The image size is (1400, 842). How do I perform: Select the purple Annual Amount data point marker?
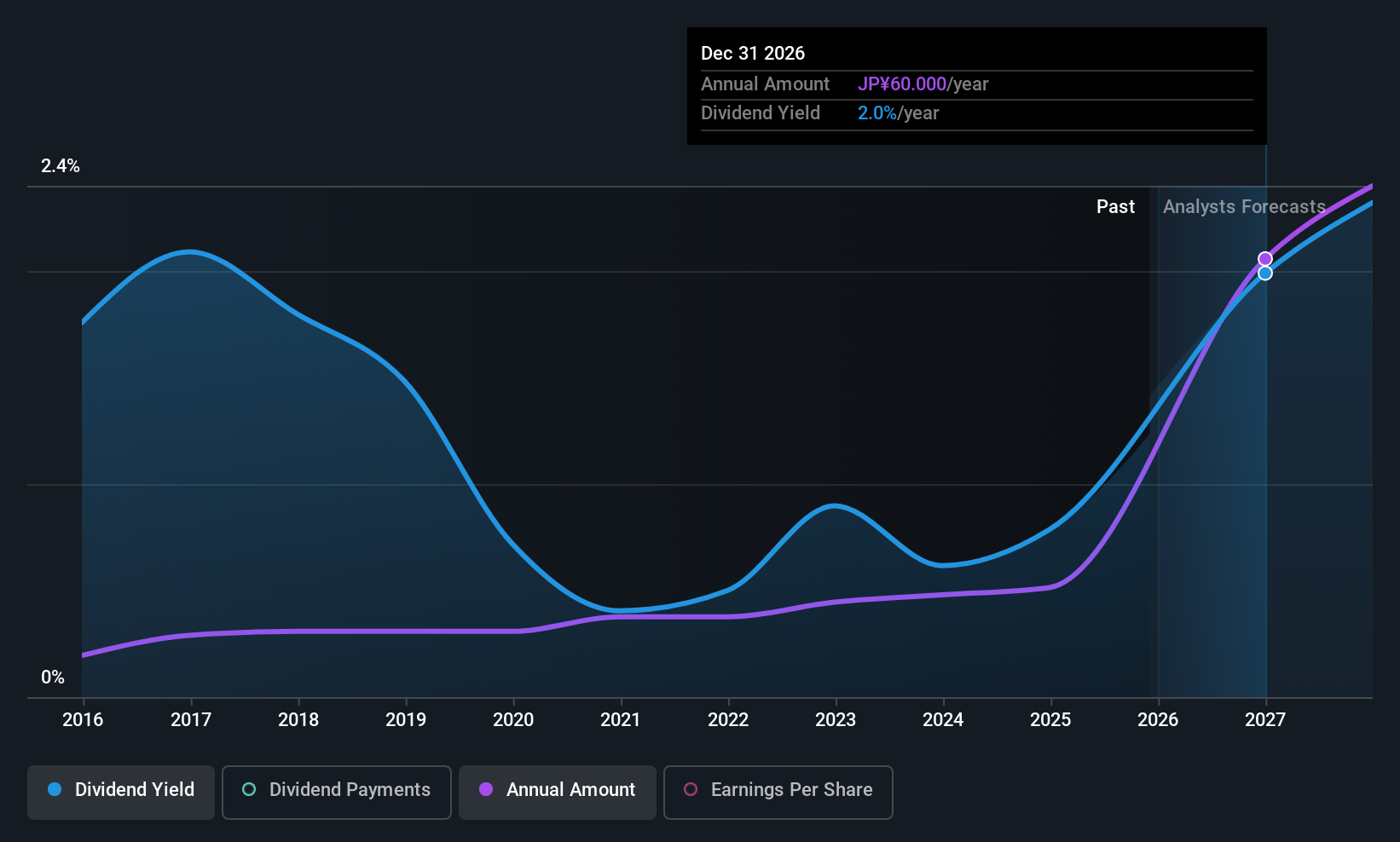(x=1265, y=259)
